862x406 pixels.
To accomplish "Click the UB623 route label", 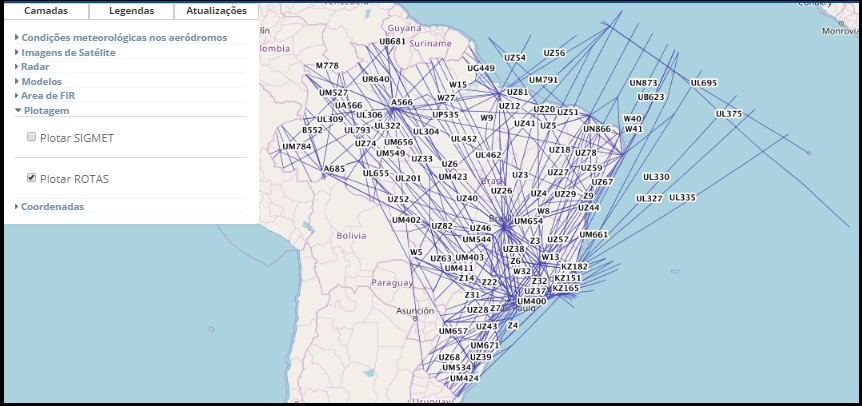I will pyautogui.click(x=651, y=97).
